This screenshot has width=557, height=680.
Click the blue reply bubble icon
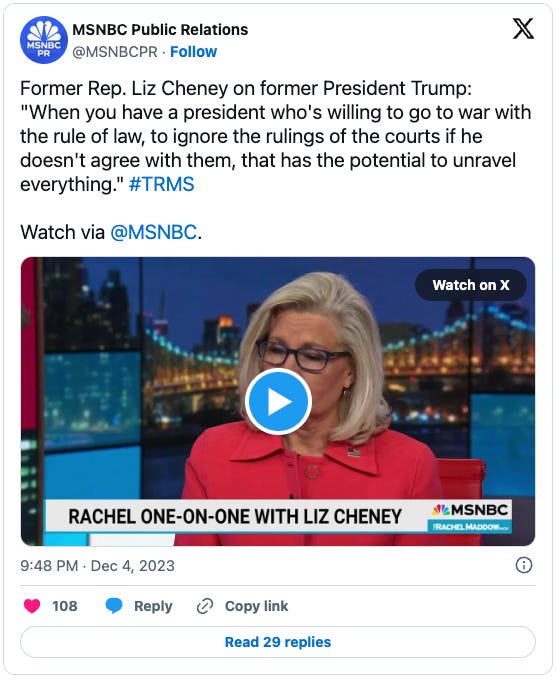pyautogui.click(x=114, y=606)
